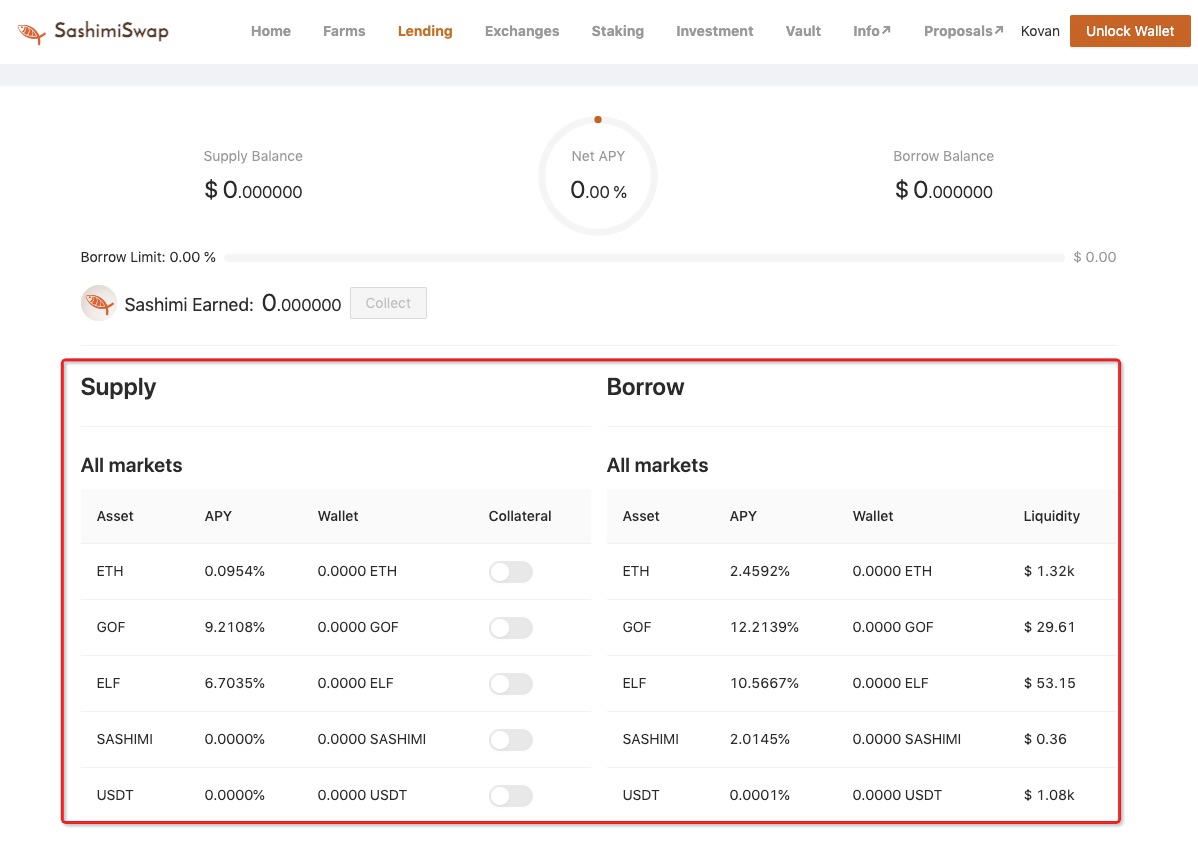Toggle ELF collateral switch
The width and height of the screenshot is (1198, 842).
tap(510, 684)
